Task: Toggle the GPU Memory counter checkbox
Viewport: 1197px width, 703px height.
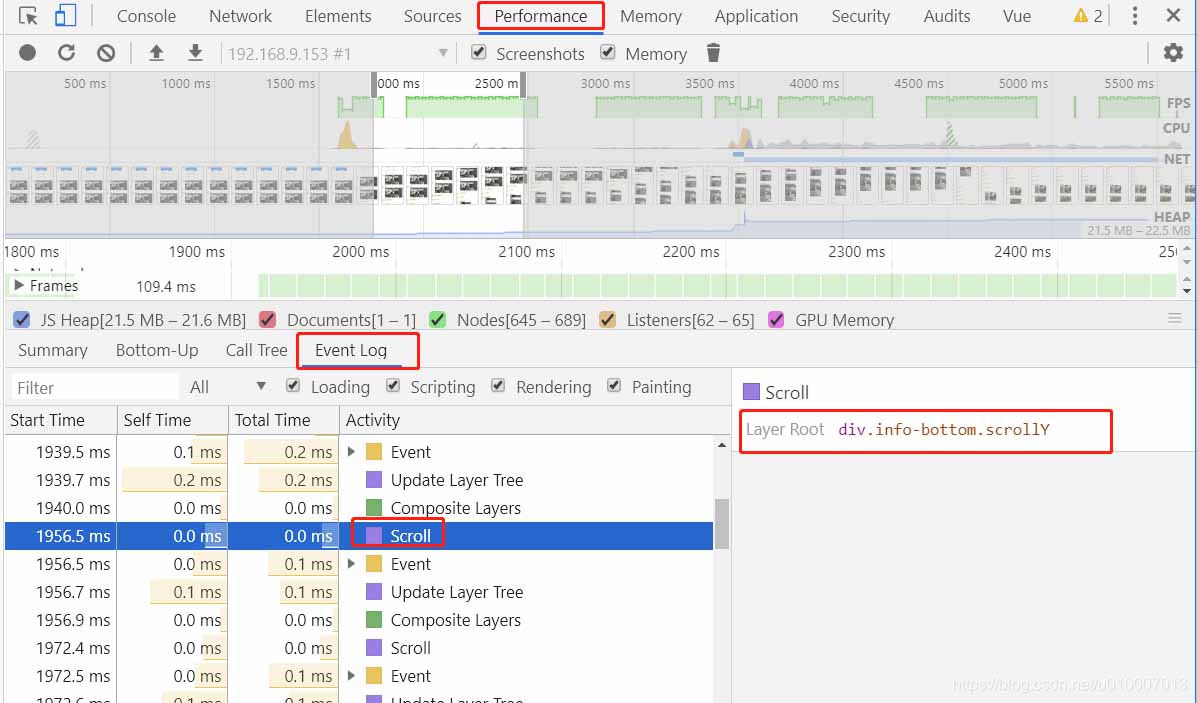Action: [776, 320]
